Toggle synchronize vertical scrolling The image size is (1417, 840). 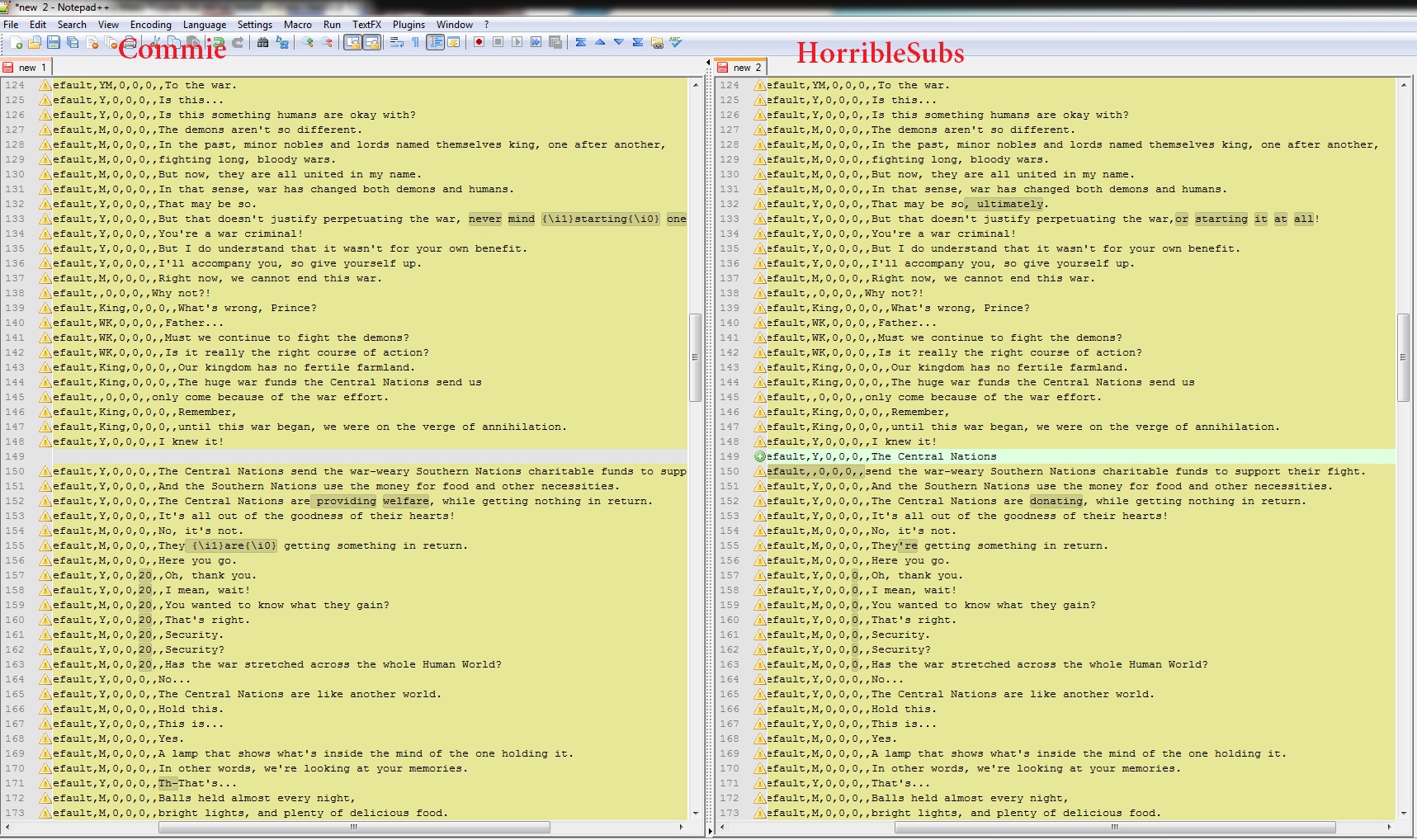352,42
